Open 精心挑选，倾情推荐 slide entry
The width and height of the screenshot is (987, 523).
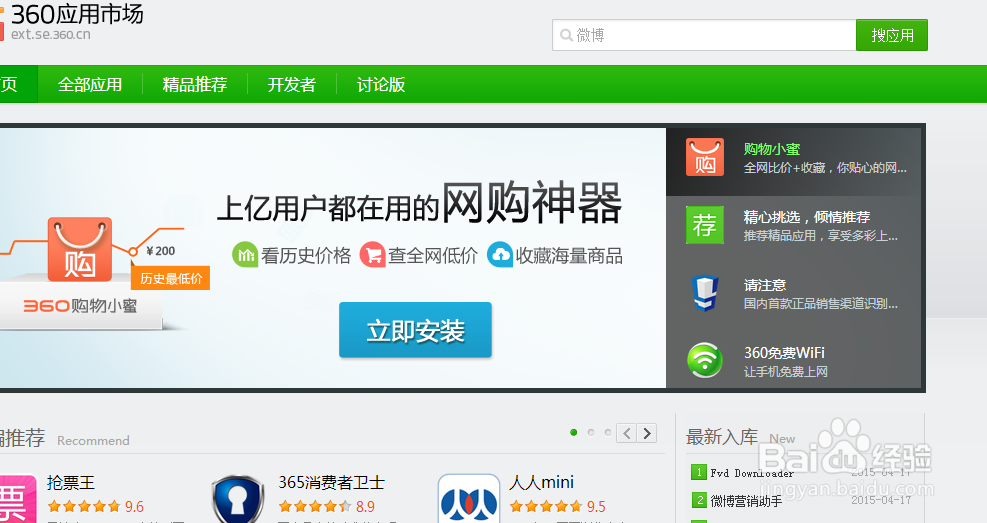[793, 225]
